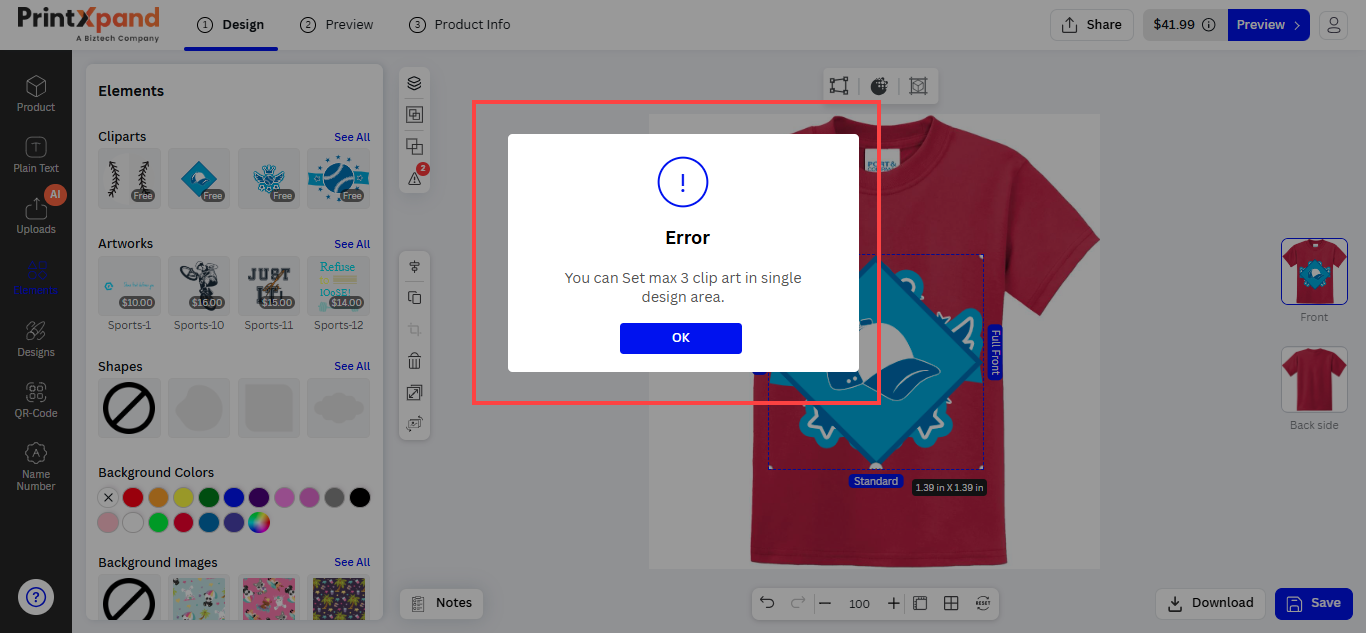
Task: Click the duplicate copy icon
Action: [414, 298]
